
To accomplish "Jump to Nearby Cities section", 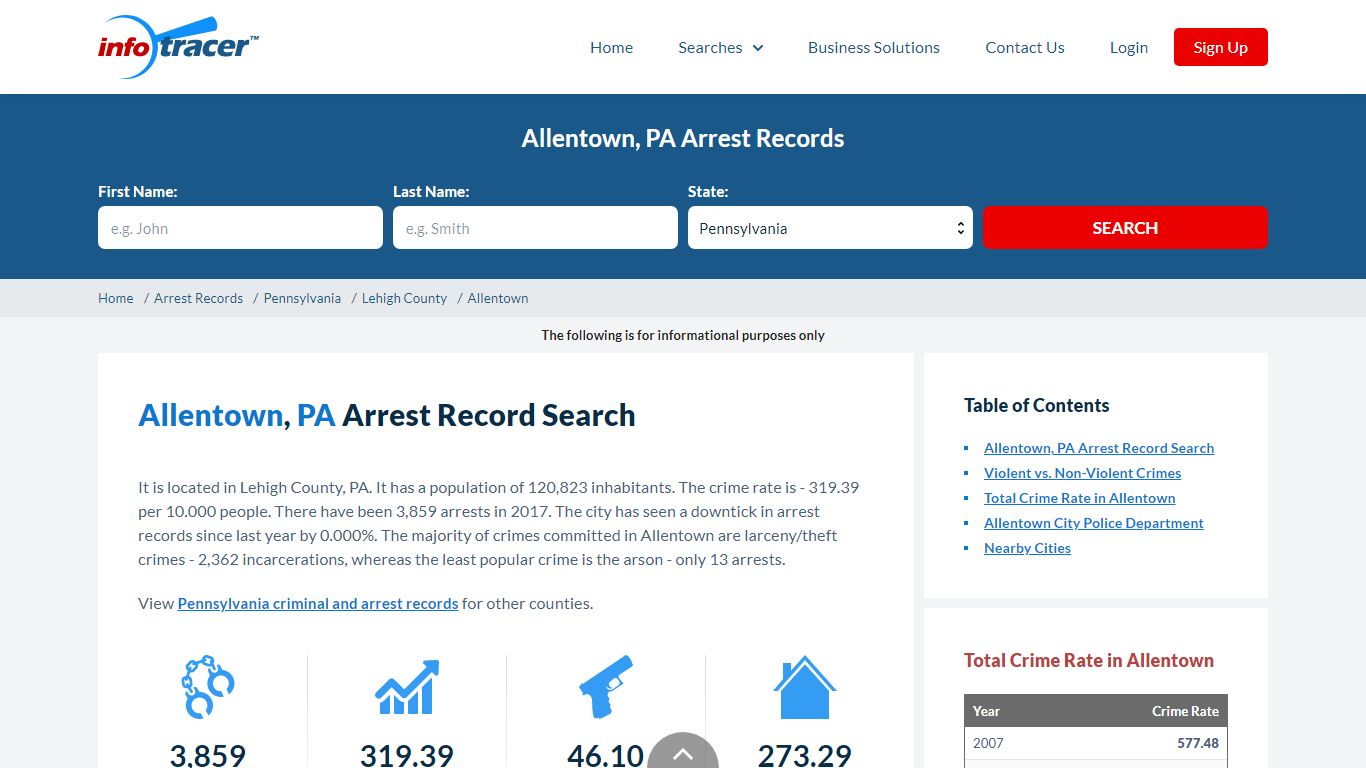I will [1027, 548].
